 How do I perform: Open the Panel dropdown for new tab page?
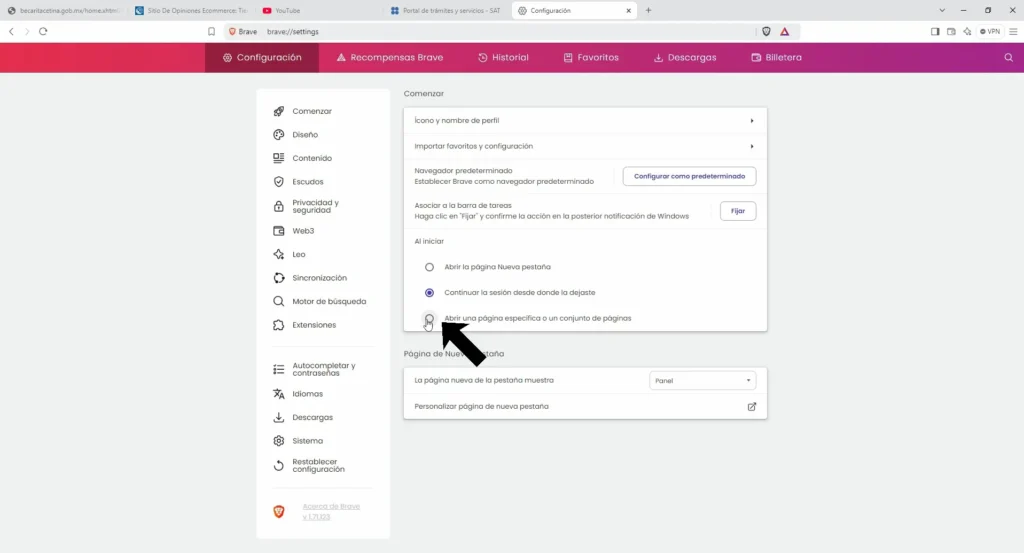tap(703, 381)
